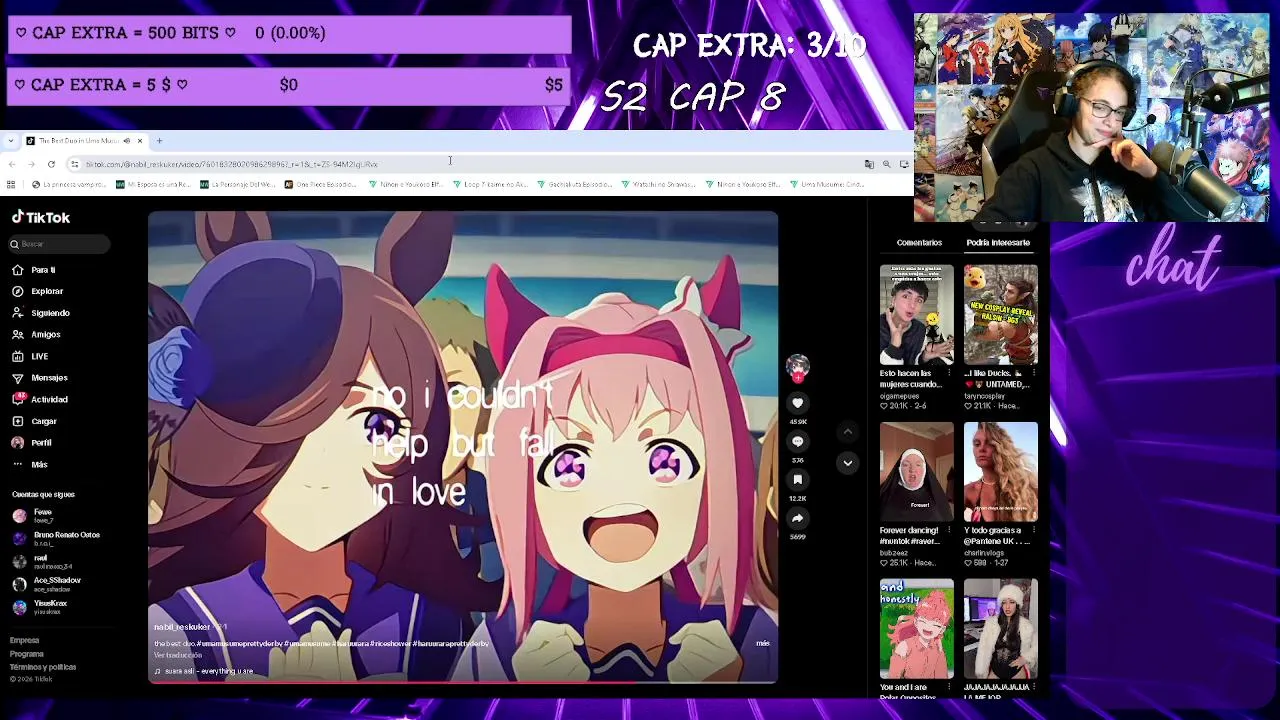
Task: Expand the Empresa footer link
Action: pyautogui.click(x=25, y=640)
